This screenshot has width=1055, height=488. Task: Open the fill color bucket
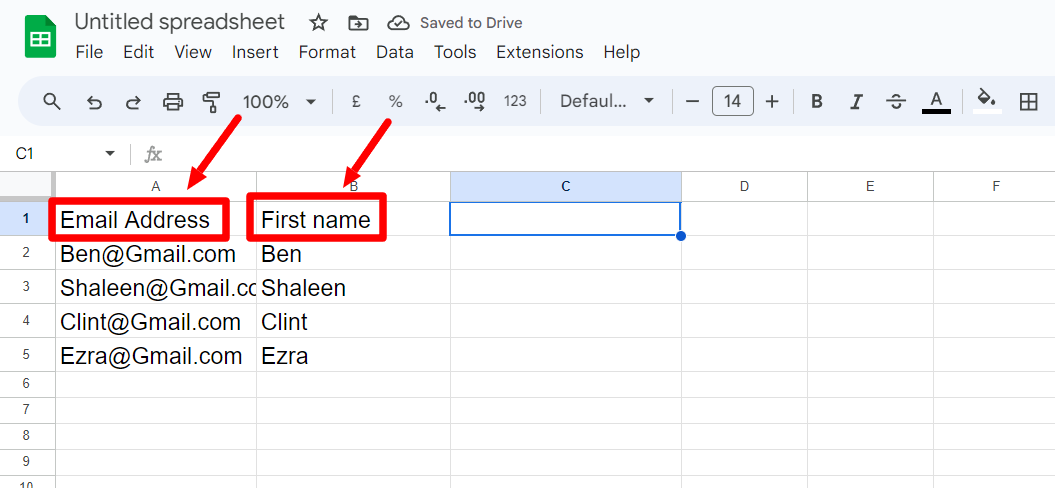987,100
